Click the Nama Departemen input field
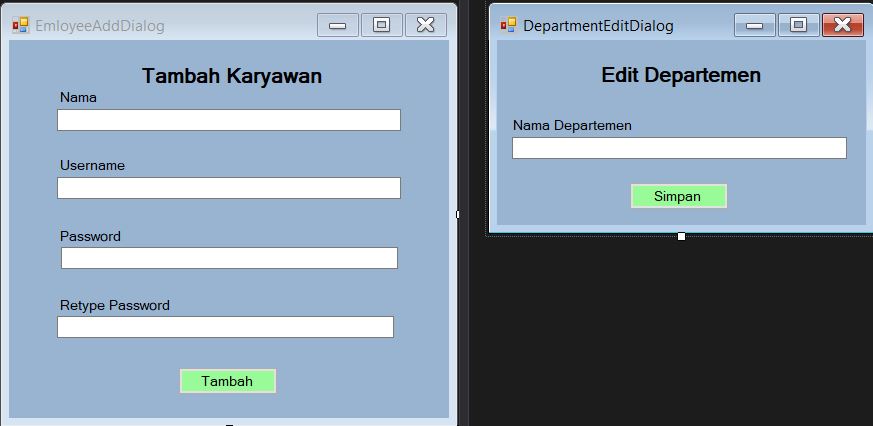 [x=679, y=148]
